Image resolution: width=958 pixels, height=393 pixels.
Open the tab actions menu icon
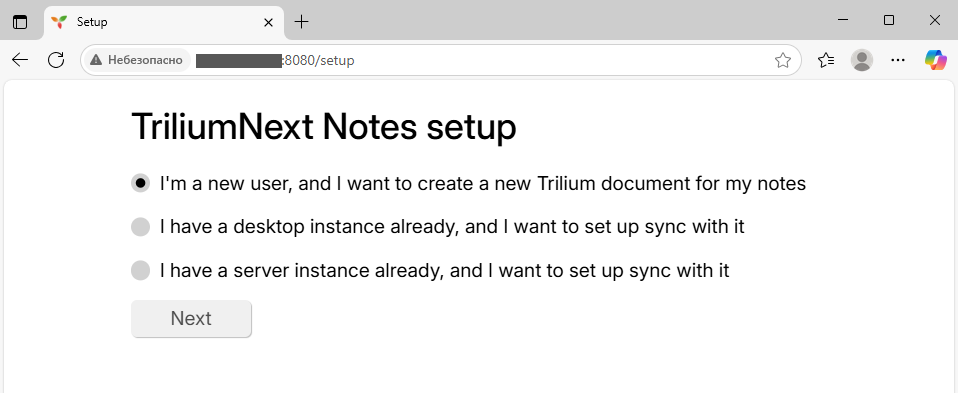coord(20,22)
